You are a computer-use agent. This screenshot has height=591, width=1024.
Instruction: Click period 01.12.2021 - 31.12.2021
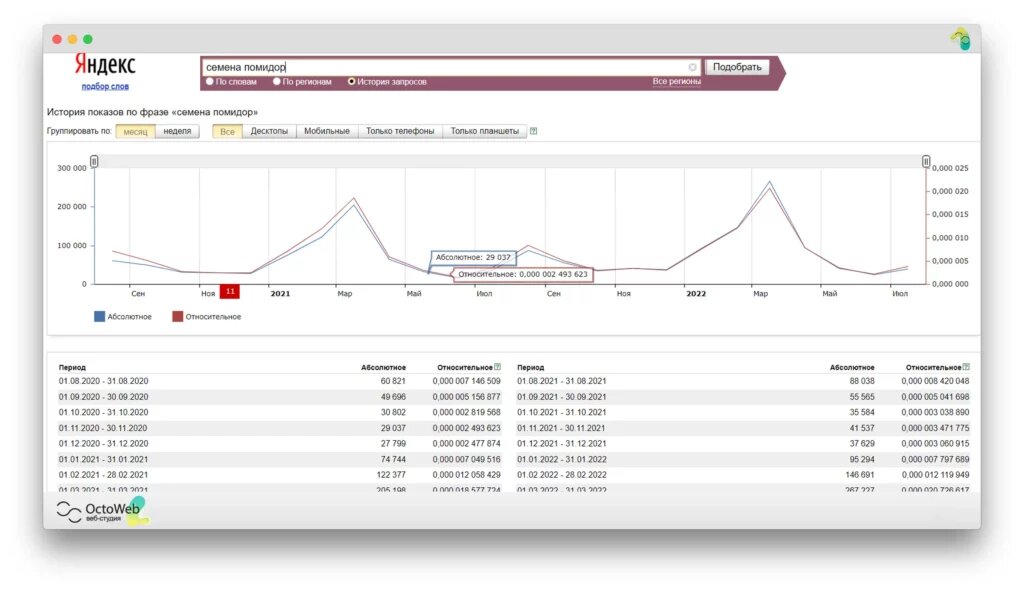pos(562,443)
